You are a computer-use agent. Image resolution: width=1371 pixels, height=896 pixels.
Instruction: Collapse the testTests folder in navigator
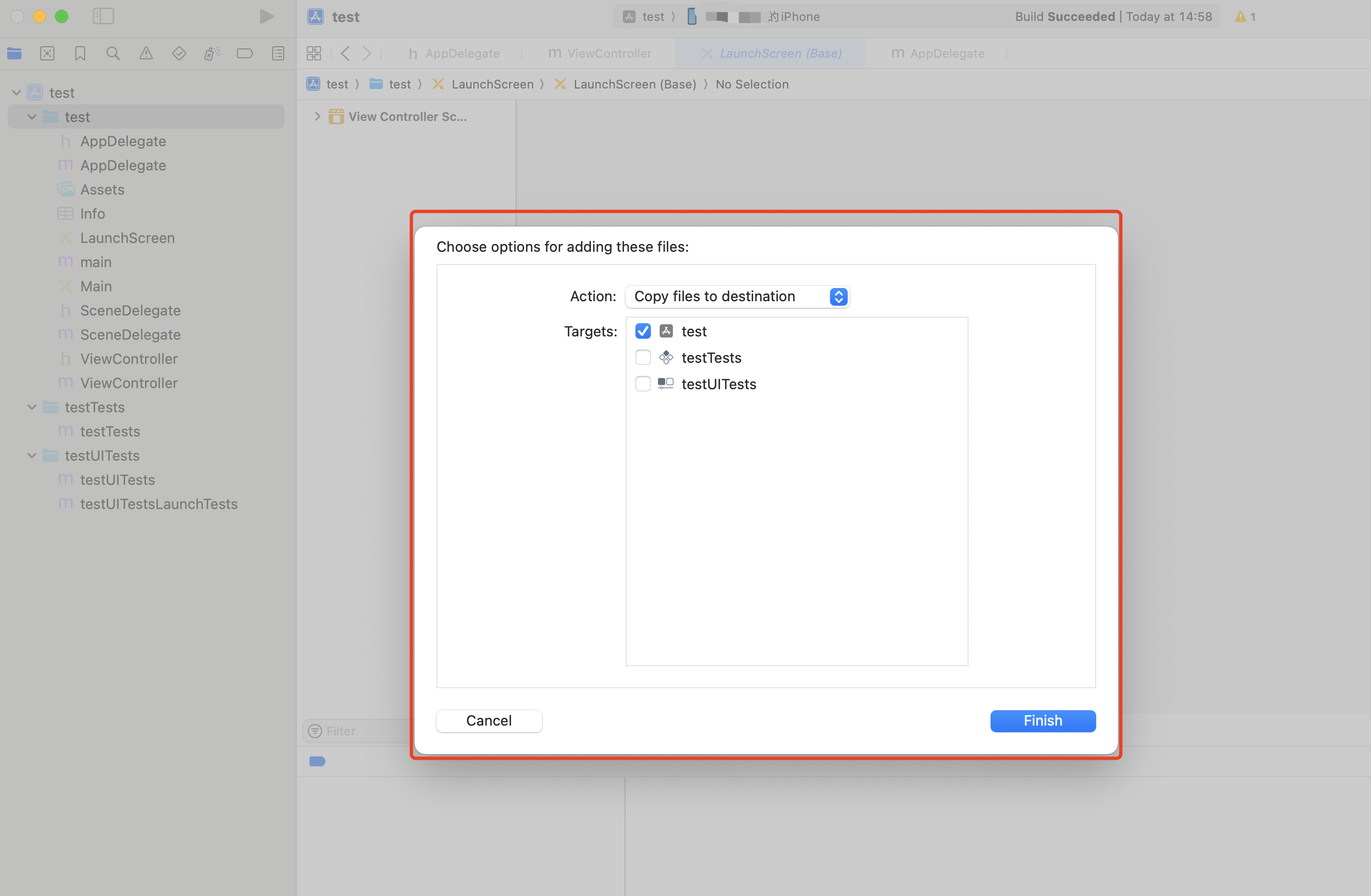(x=32, y=407)
